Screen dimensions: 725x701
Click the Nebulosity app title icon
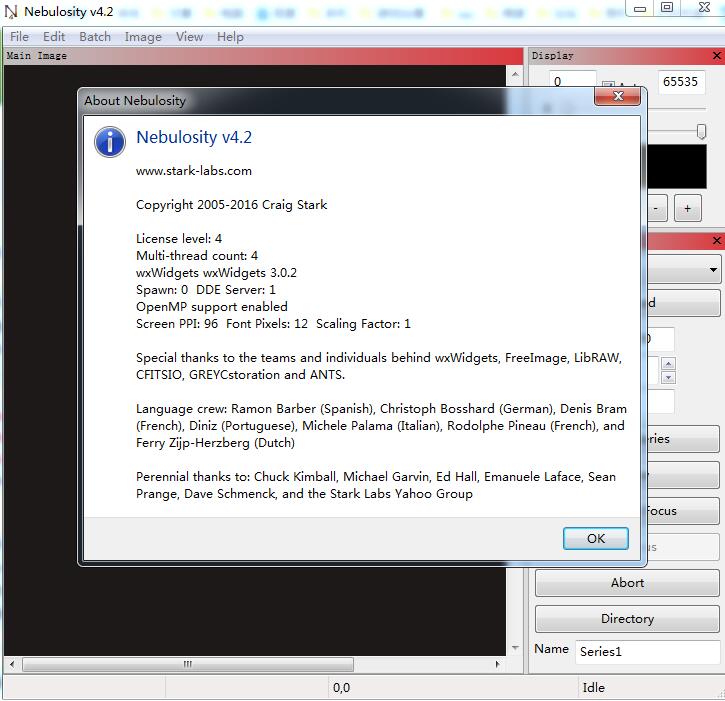click(11, 12)
